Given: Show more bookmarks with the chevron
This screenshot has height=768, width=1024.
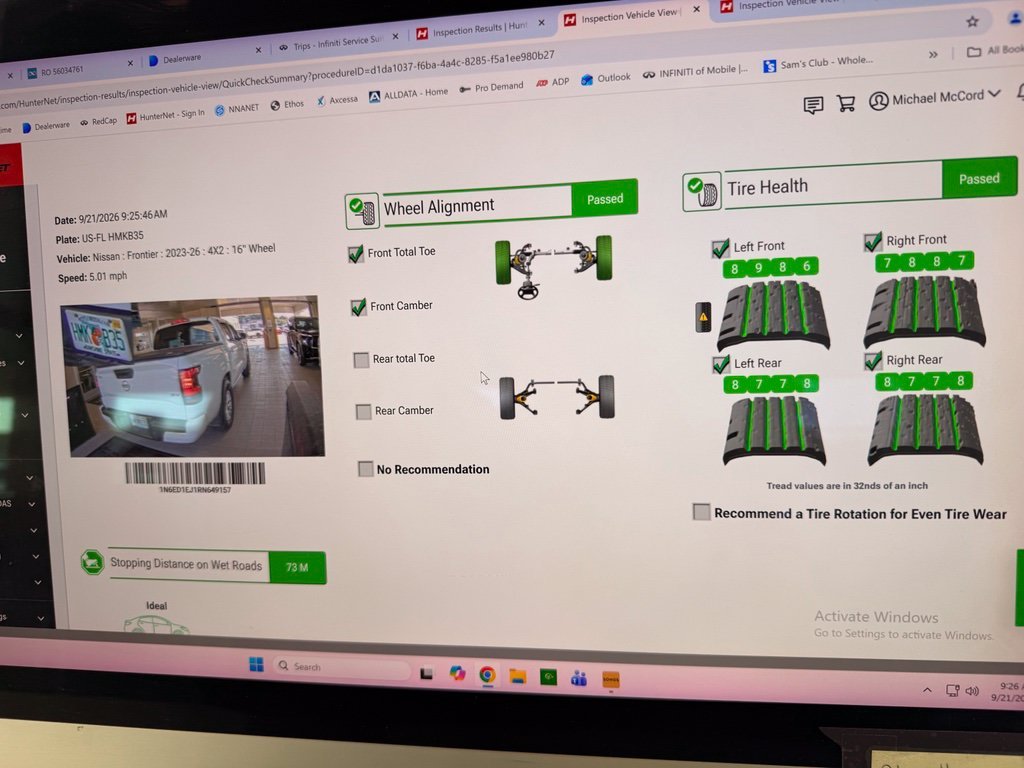Looking at the screenshot, I should pyautogui.click(x=933, y=54).
